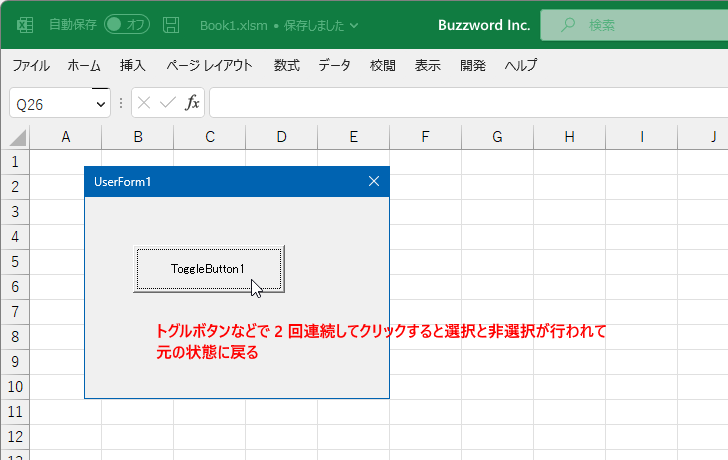Click the search box in the title bar

[634, 25]
